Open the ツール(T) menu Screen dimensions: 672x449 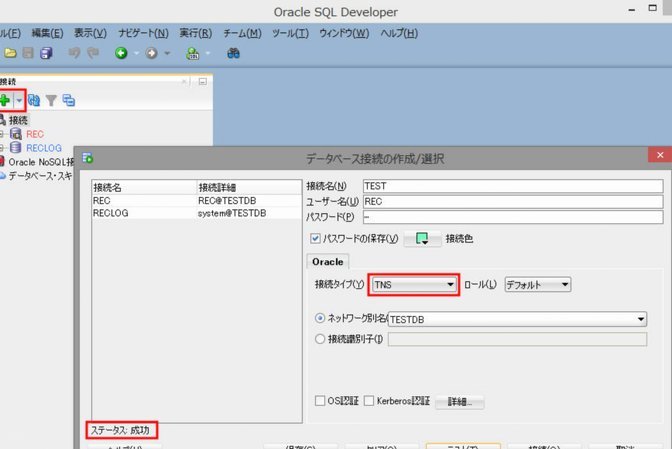pyautogui.click(x=290, y=33)
